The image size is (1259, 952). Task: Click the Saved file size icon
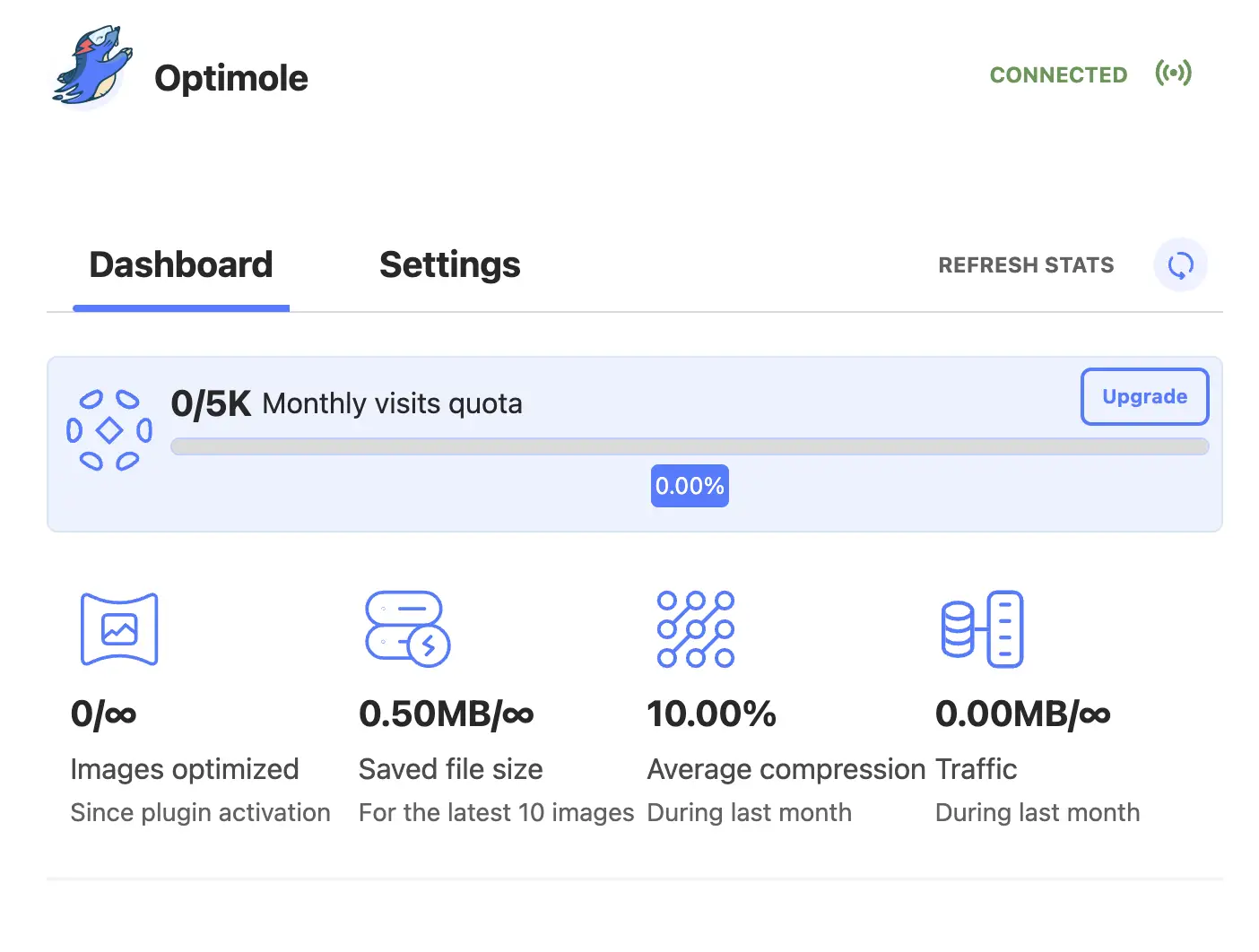[408, 629]
